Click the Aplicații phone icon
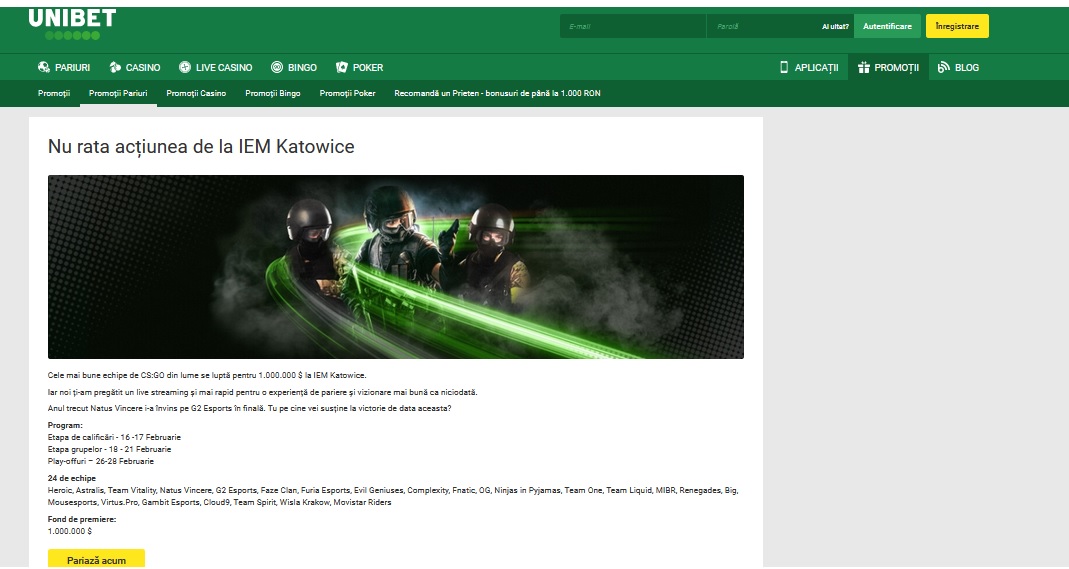Image resolution: width=1069 pixels, height=569 pixels. [x=784, y=67]
